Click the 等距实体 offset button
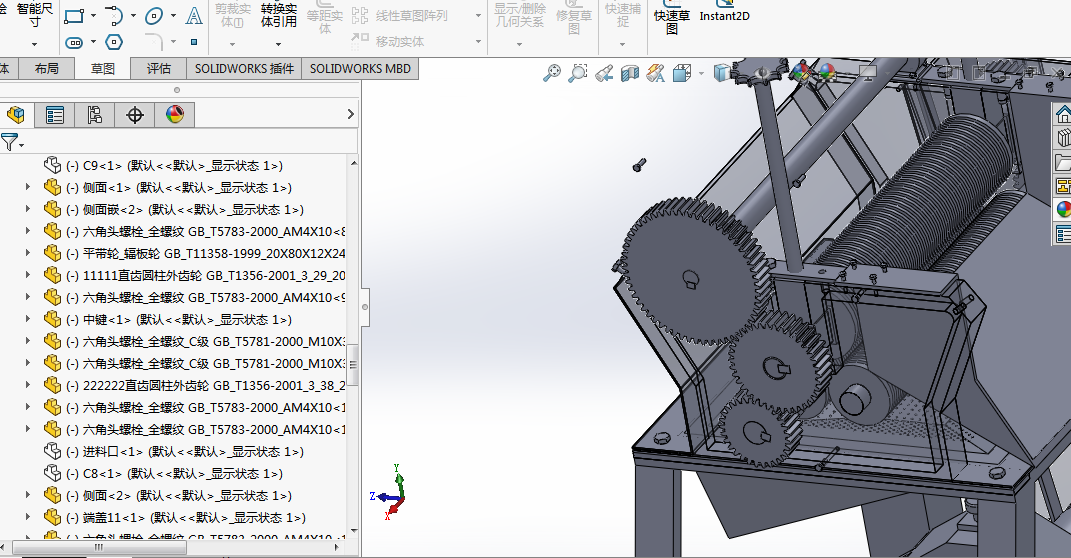The image size is (1071, 558). coord(324,17)
